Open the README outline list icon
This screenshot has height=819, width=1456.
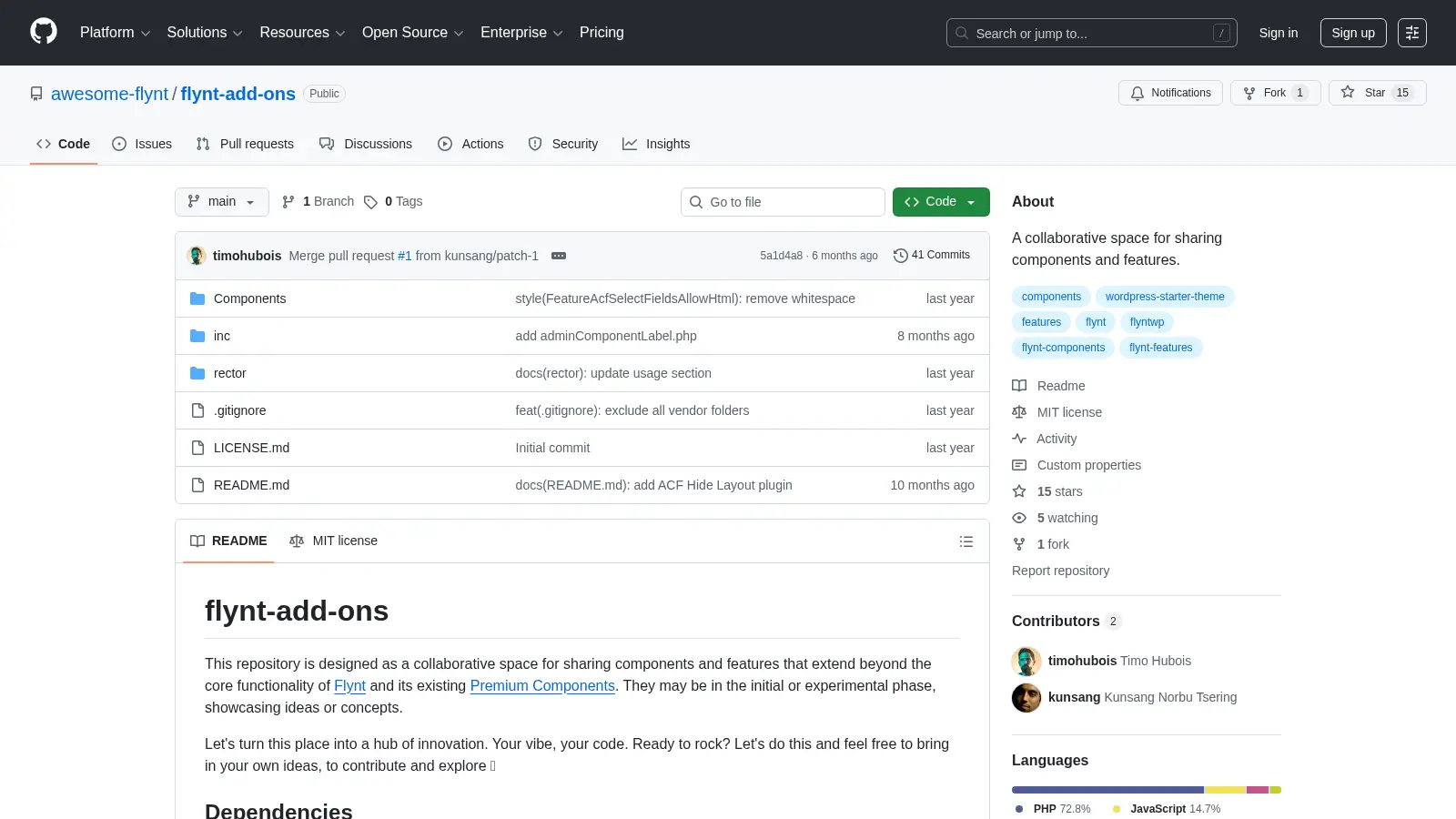966,541
